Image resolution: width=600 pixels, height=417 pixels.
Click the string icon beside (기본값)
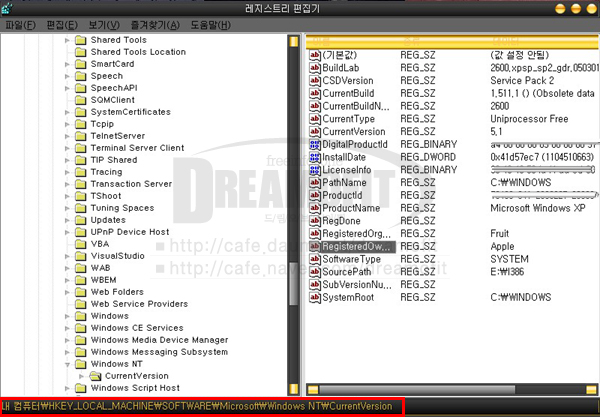315,55
